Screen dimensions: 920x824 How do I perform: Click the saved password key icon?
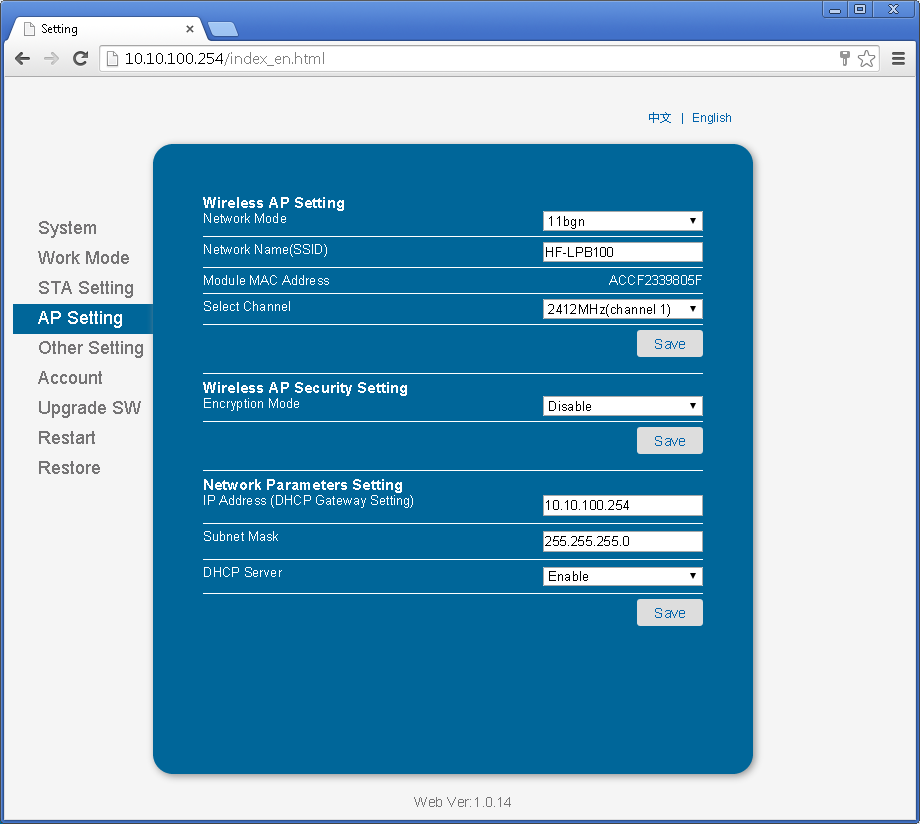tap(845, 59)
